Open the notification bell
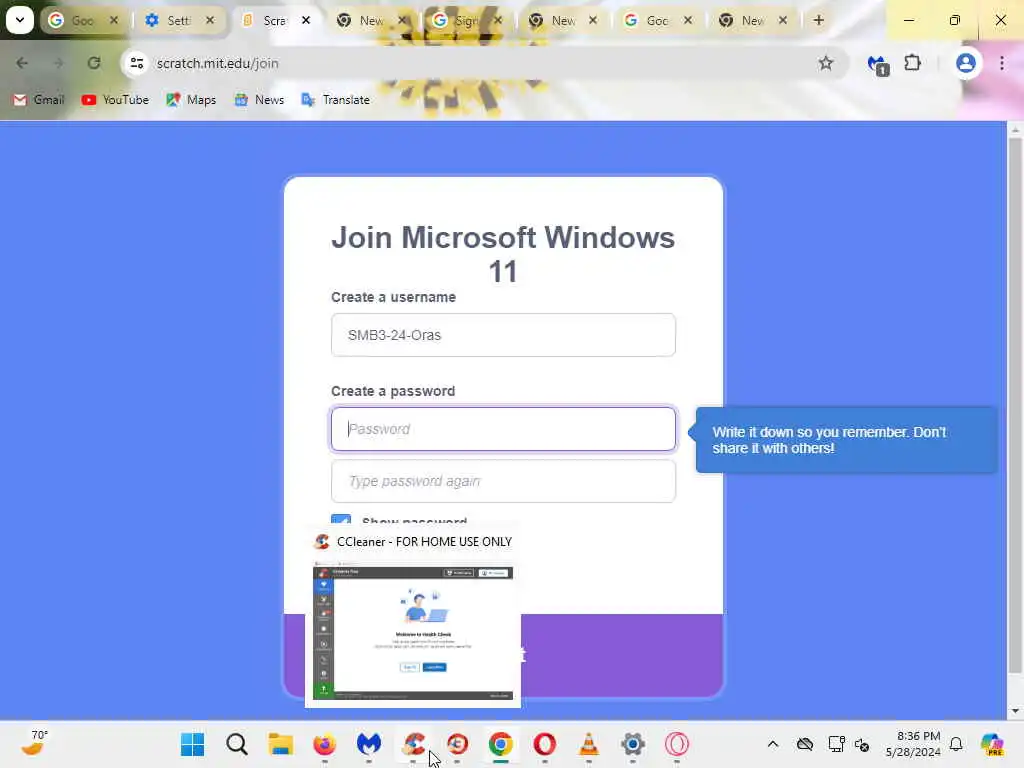This screenshot has height=768, width=1024. point(956,744)
